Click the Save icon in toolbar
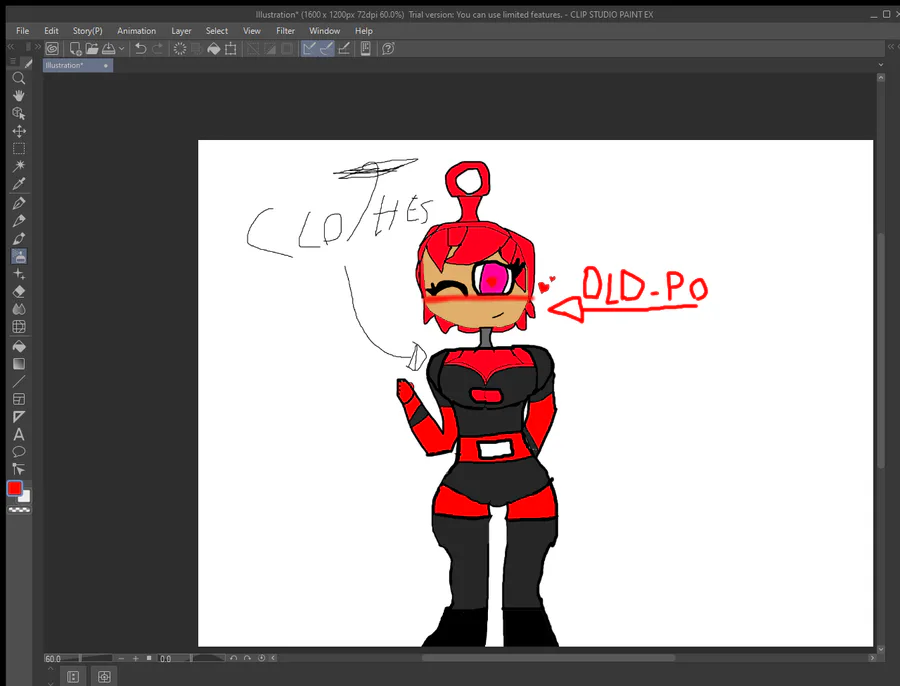The height and width of the screenshot is (686, 900). coord(108,49)
